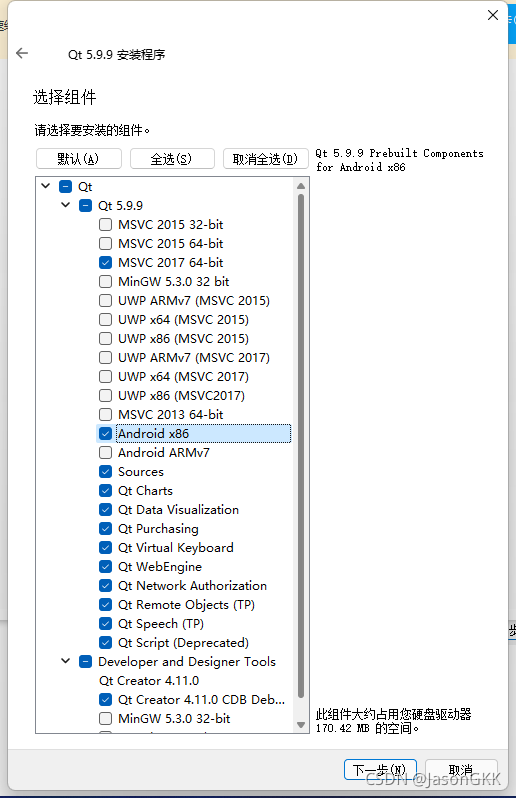Select the Sources row label
Image resolution: width=516 pixels, height=798 pixels.
[141, 472]
